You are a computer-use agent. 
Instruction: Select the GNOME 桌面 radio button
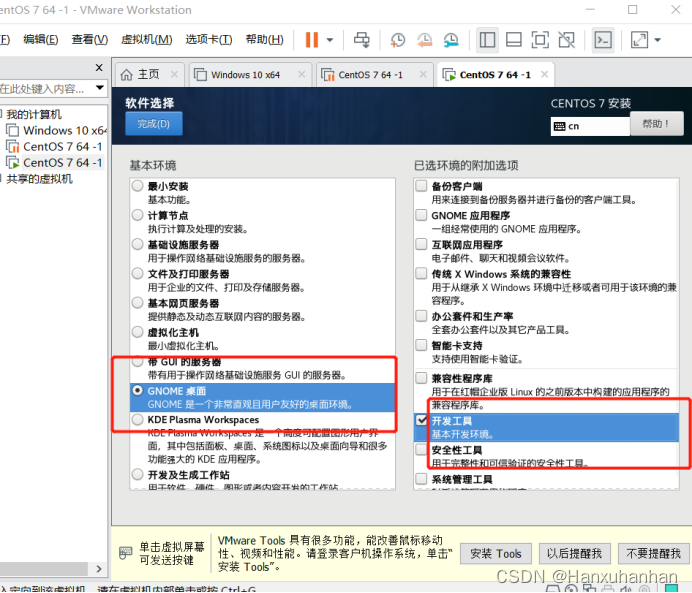coord(138,390)
